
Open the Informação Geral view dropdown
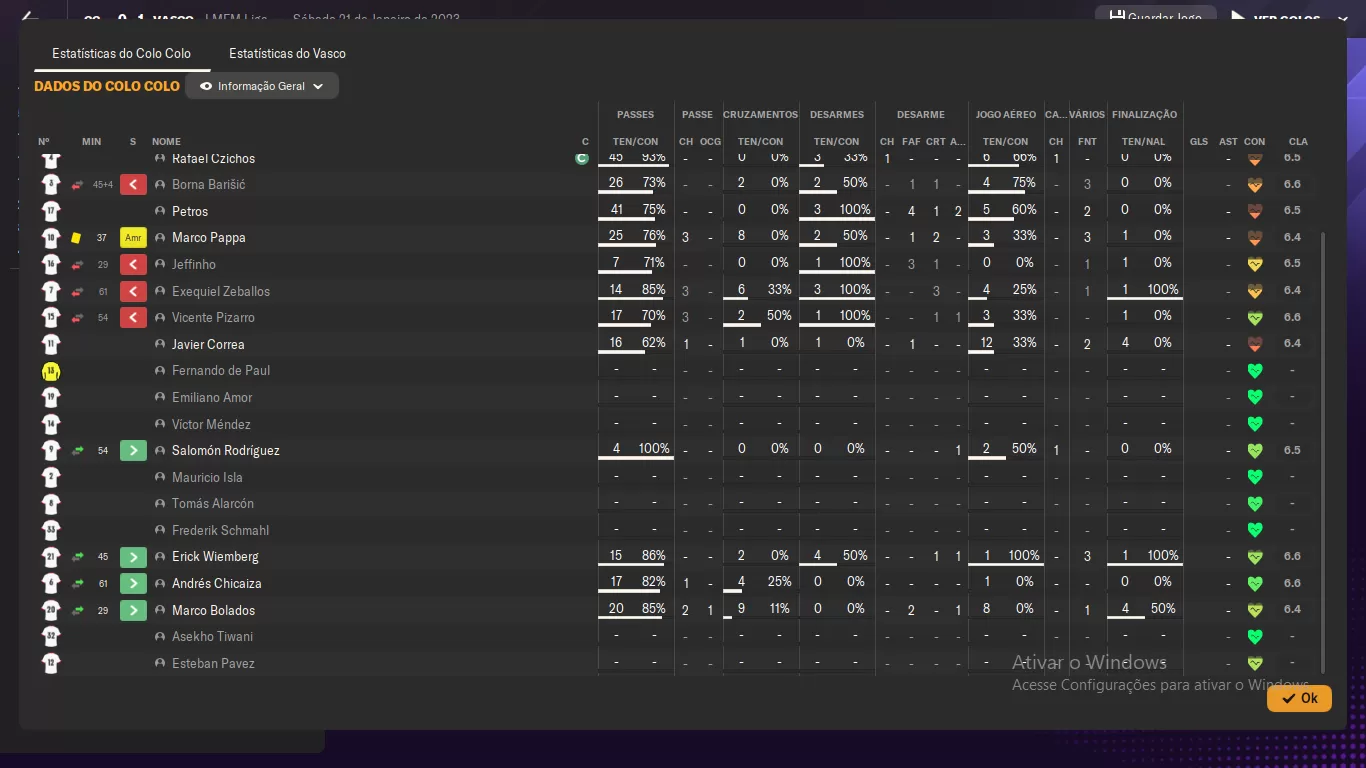click(261, 86)
